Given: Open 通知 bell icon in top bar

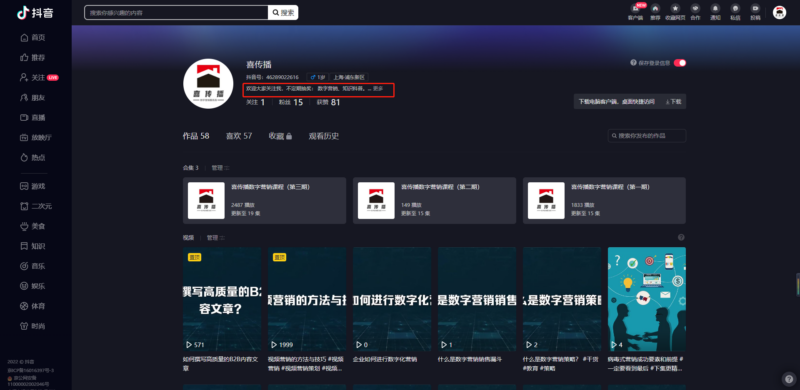Looking at the screenshot, I should pyautogui.click(x=715, y=12).
